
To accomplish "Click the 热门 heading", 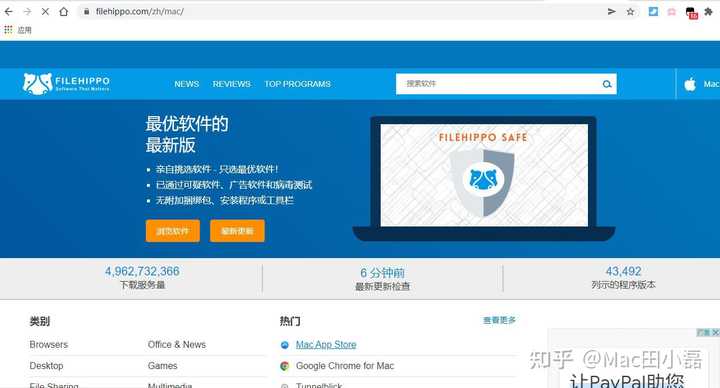I will [290, 321].
